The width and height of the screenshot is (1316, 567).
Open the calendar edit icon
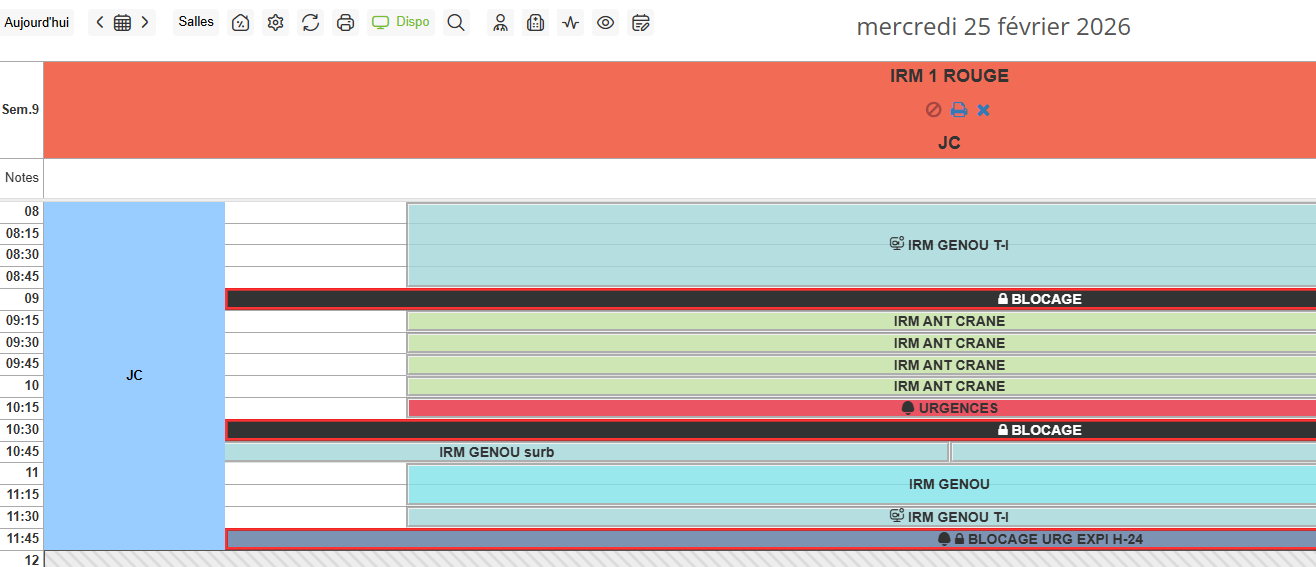point(641,22)
